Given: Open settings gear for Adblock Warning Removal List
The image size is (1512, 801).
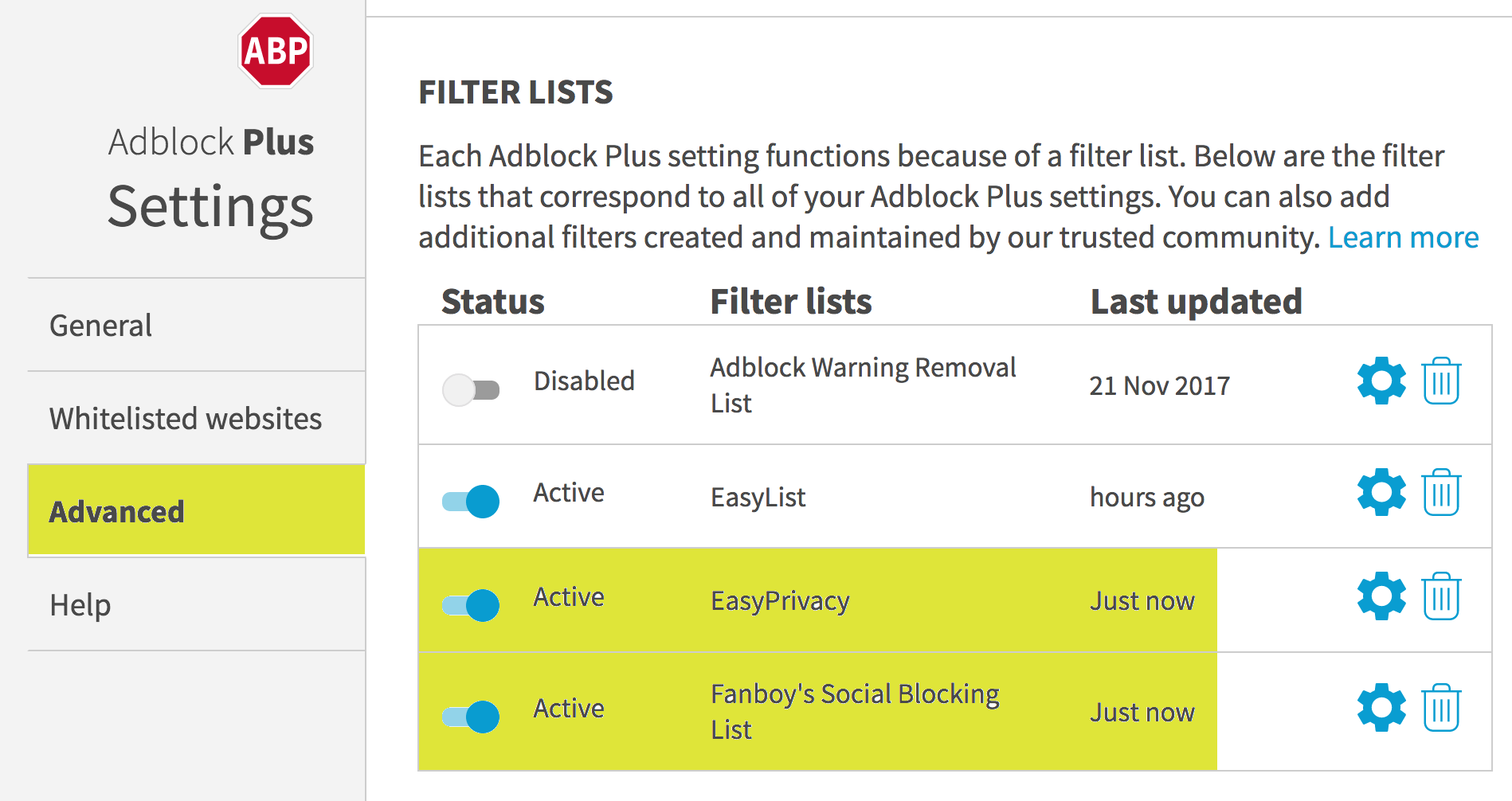Looking at the screenshot, I should (x=1381, y=381).
